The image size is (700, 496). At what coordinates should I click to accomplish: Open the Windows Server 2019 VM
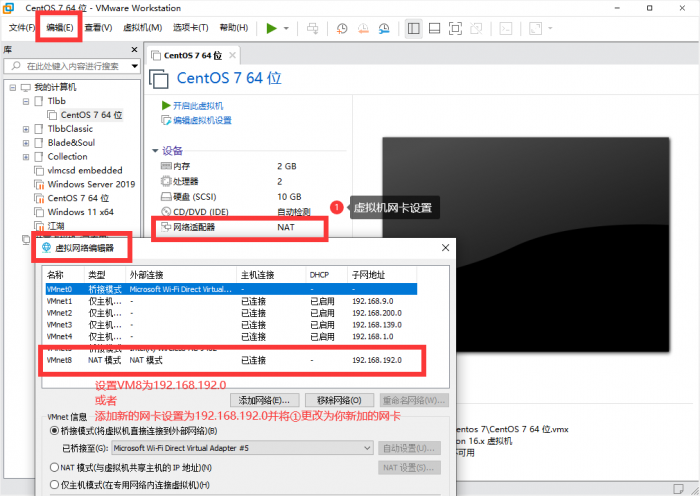pos(90,184)
